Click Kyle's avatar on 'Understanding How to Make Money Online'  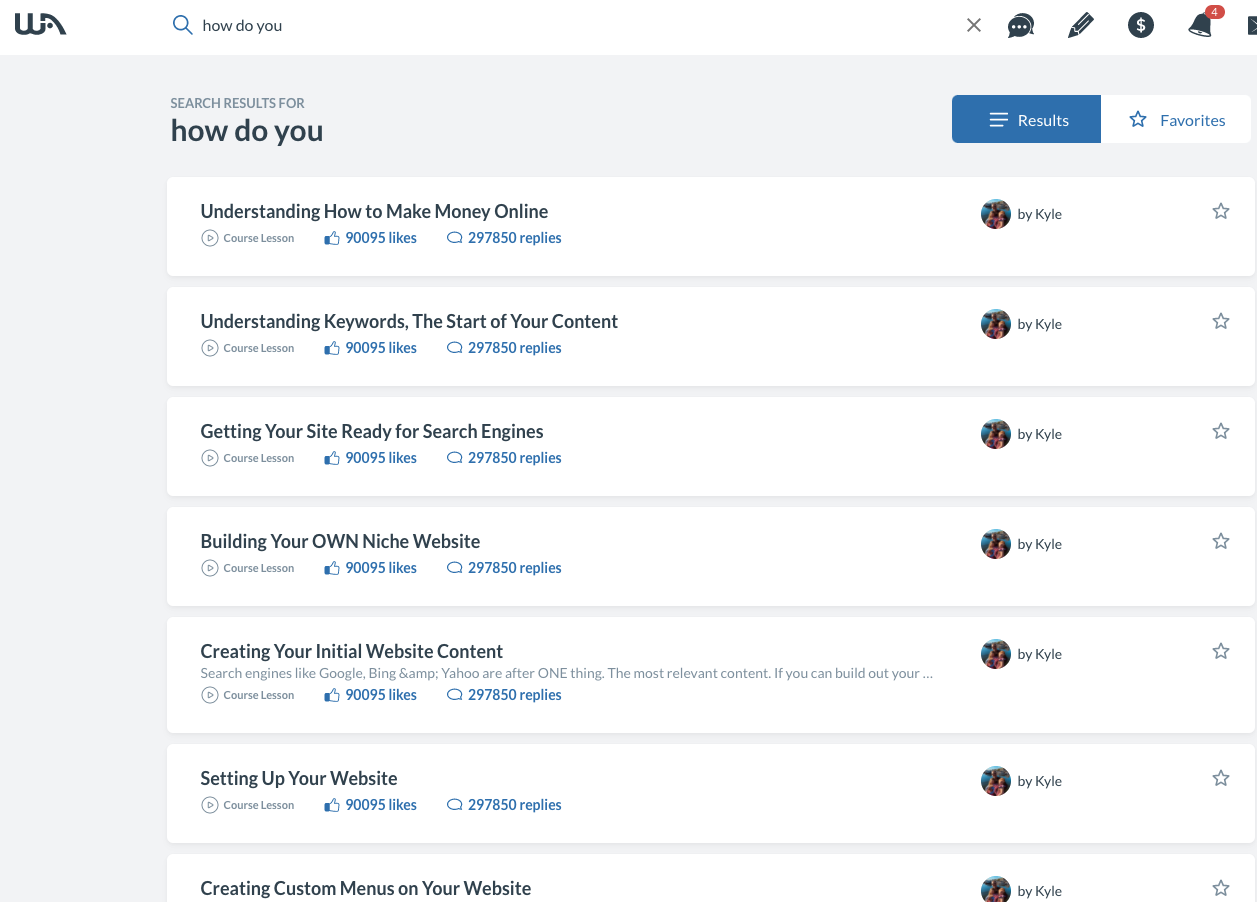click(x=996, y=214)
